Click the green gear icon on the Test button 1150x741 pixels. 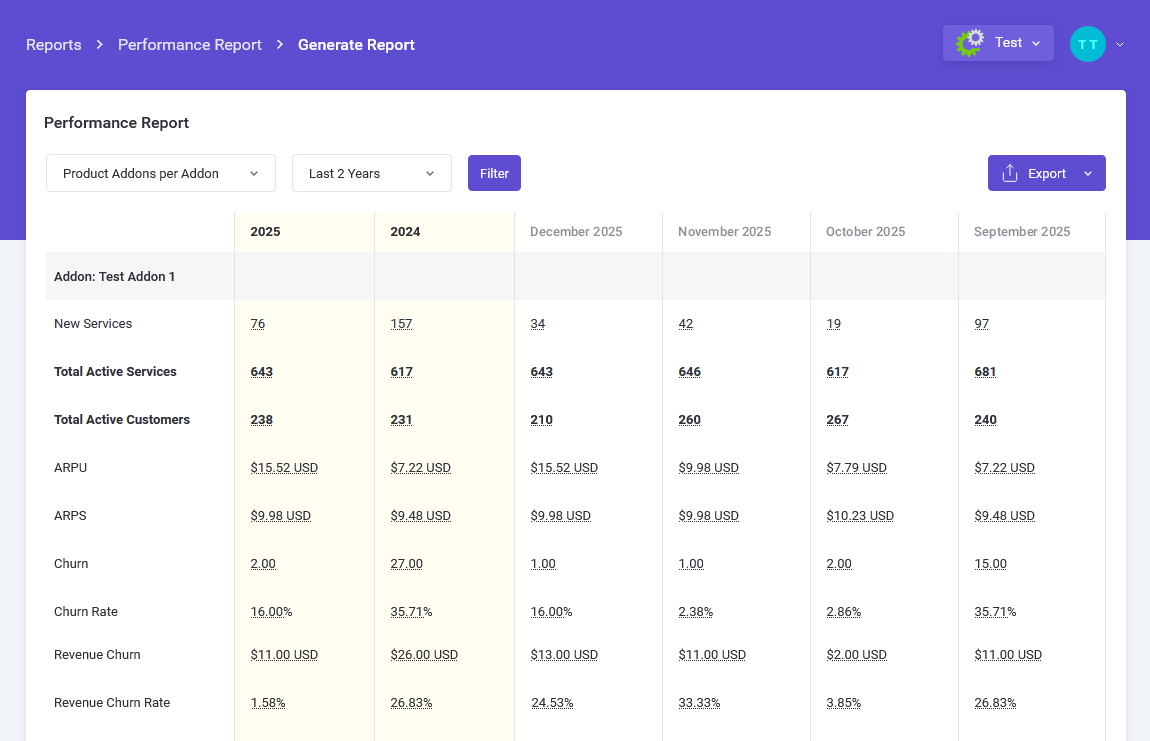(968, 42)
